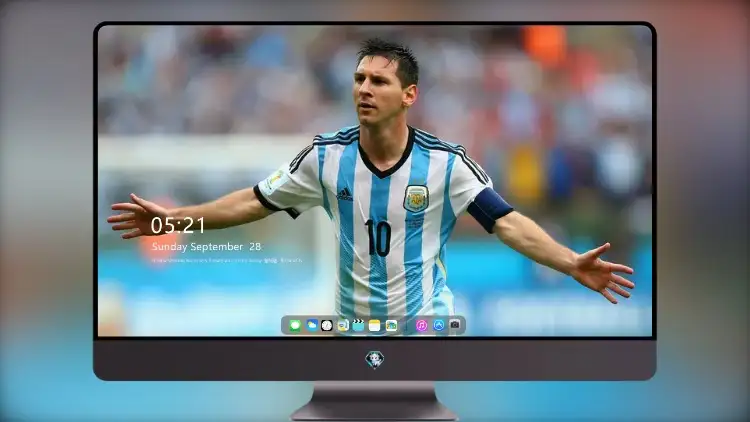Image resolution: width=750 pixels, height=422 pixels.
Task: Open the Weather app in dock
Action: pyautogui.click(x=311, y=325)
